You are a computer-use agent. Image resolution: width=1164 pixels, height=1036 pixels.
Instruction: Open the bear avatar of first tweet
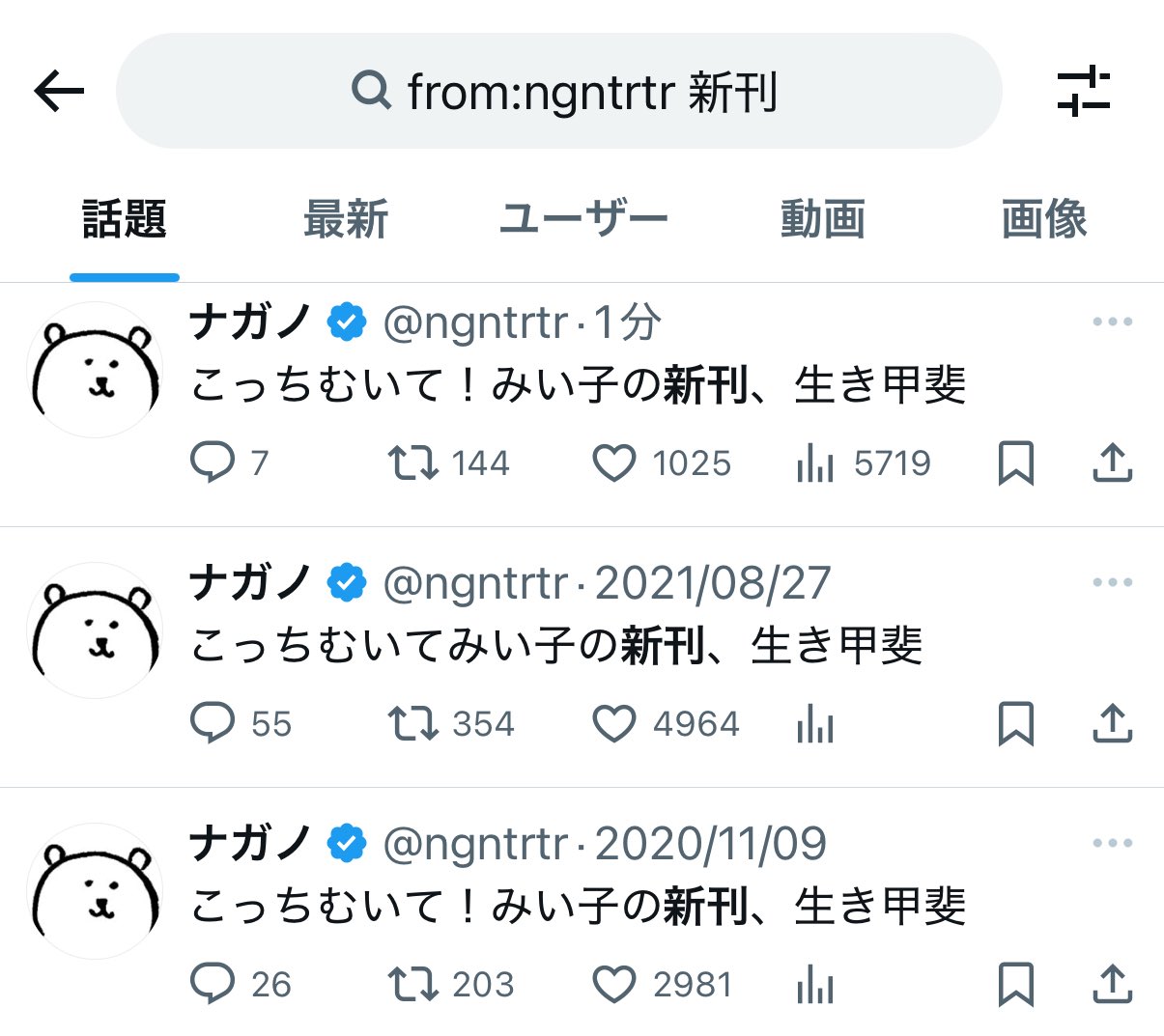click(x=95, y=370)
